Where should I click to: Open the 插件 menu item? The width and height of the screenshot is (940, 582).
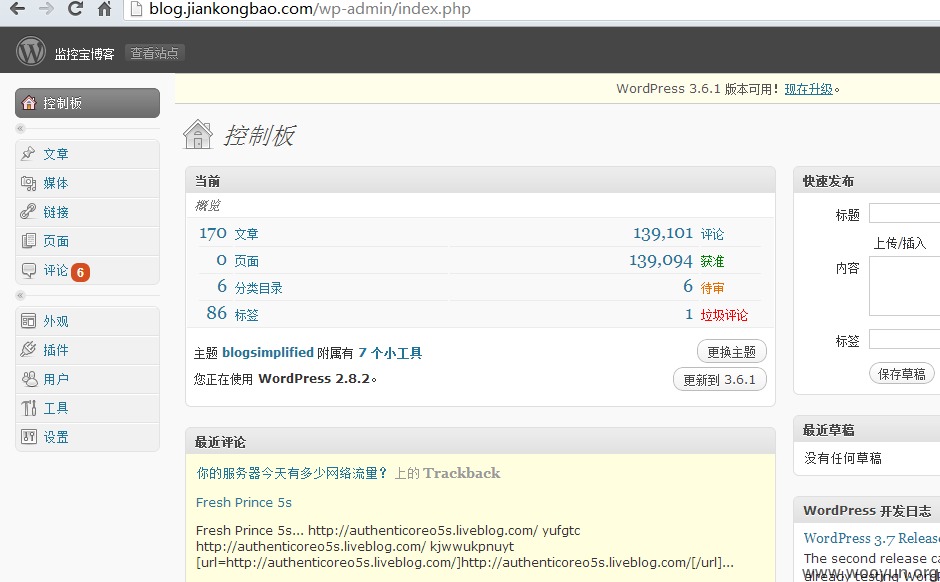tap(88, 350)
